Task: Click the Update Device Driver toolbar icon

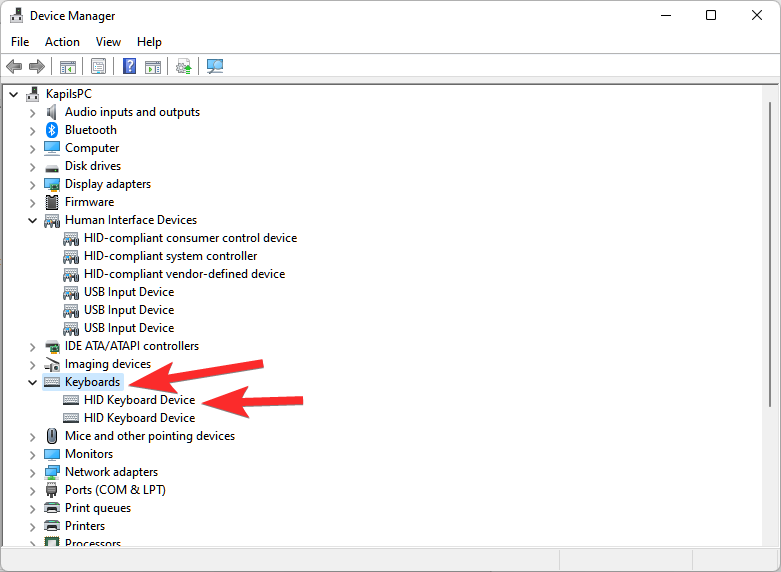Action: point(183,67)
